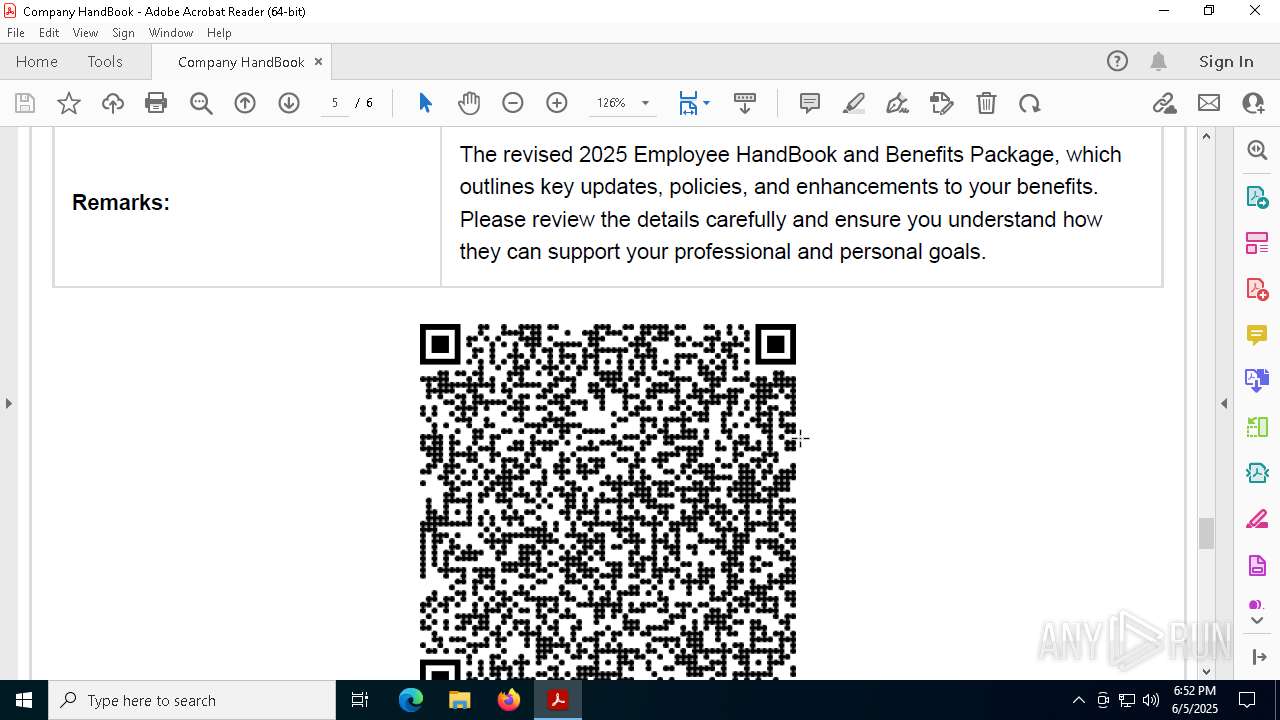Open Fill & Sign tool in right panel
This screenshot has height=720, width=1280.
point(1257,519)
